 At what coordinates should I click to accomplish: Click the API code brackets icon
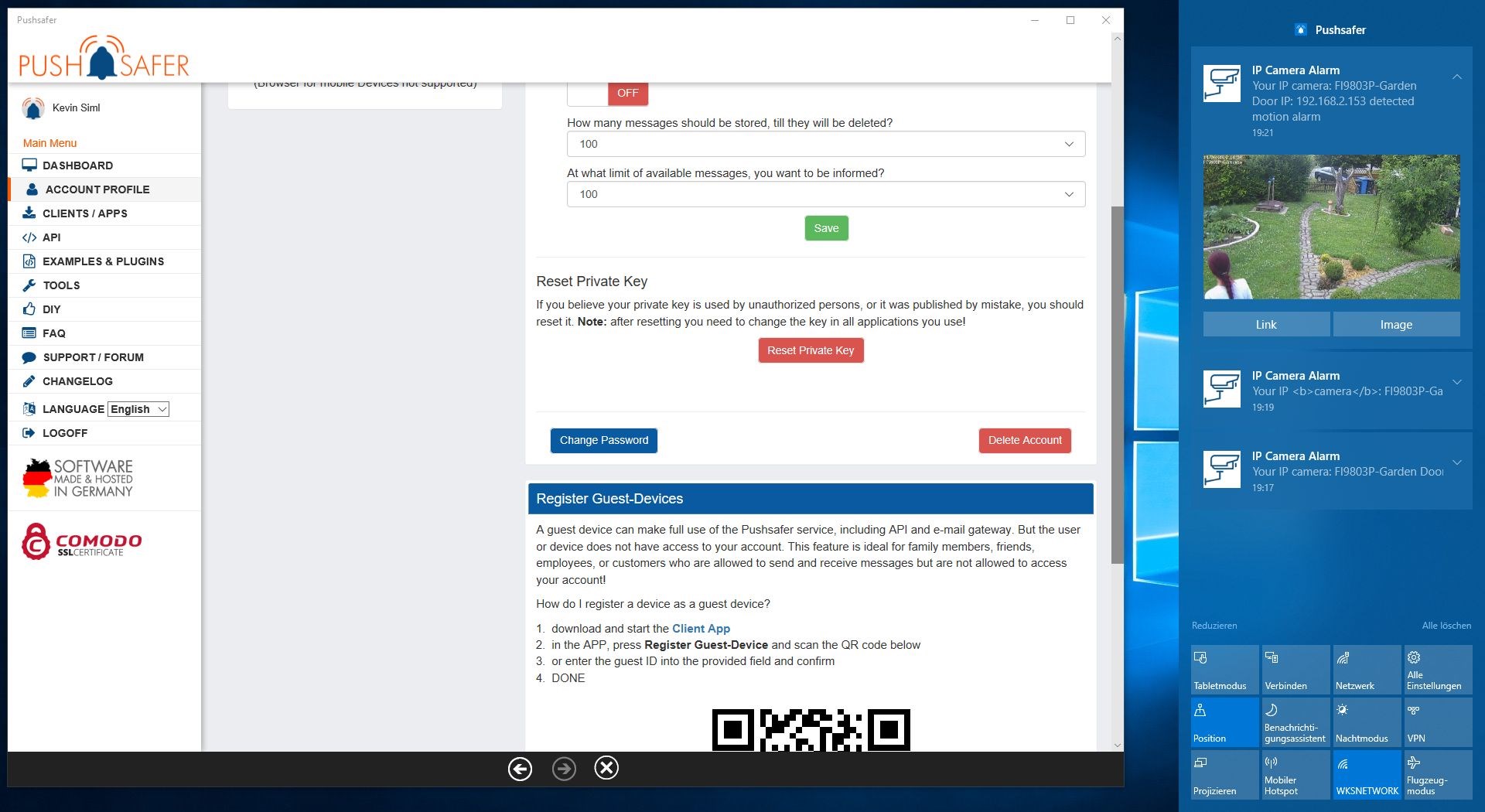point(29,237)
